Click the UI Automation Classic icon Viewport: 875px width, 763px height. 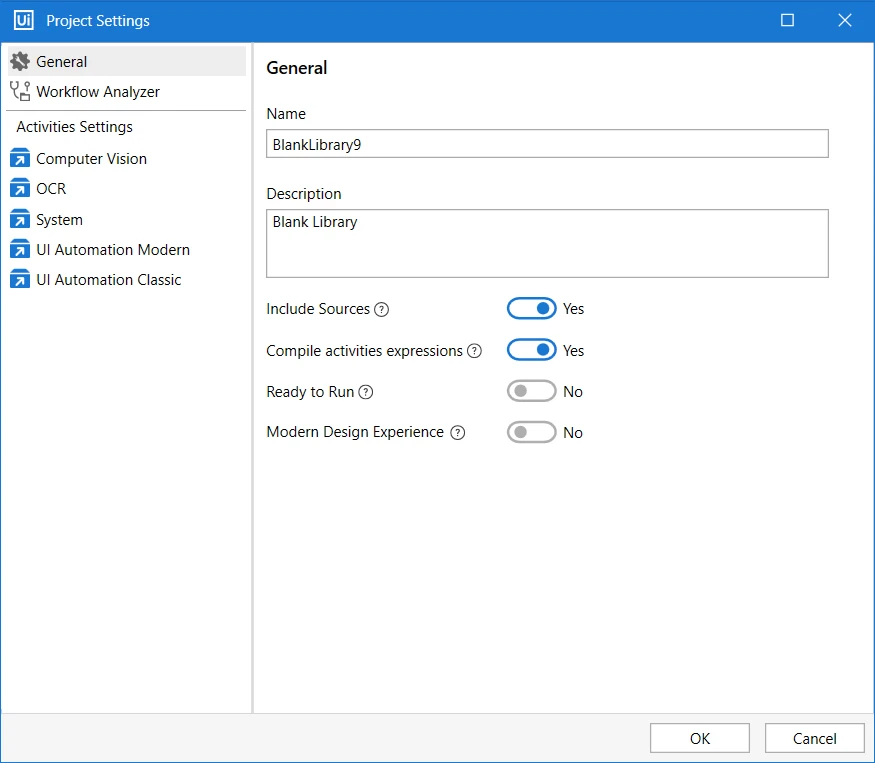(20, 280)
